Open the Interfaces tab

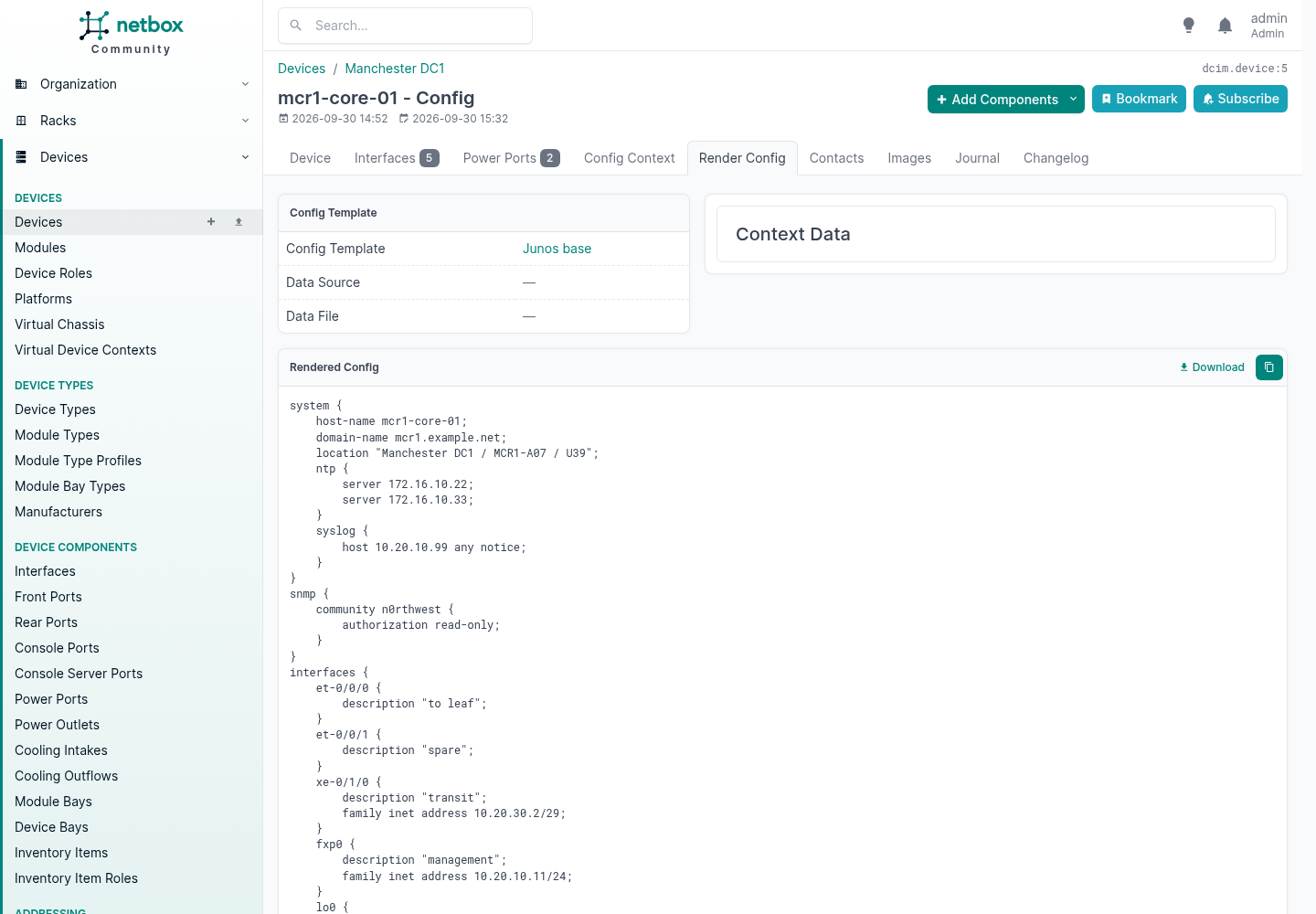click(x=397, y=158)
